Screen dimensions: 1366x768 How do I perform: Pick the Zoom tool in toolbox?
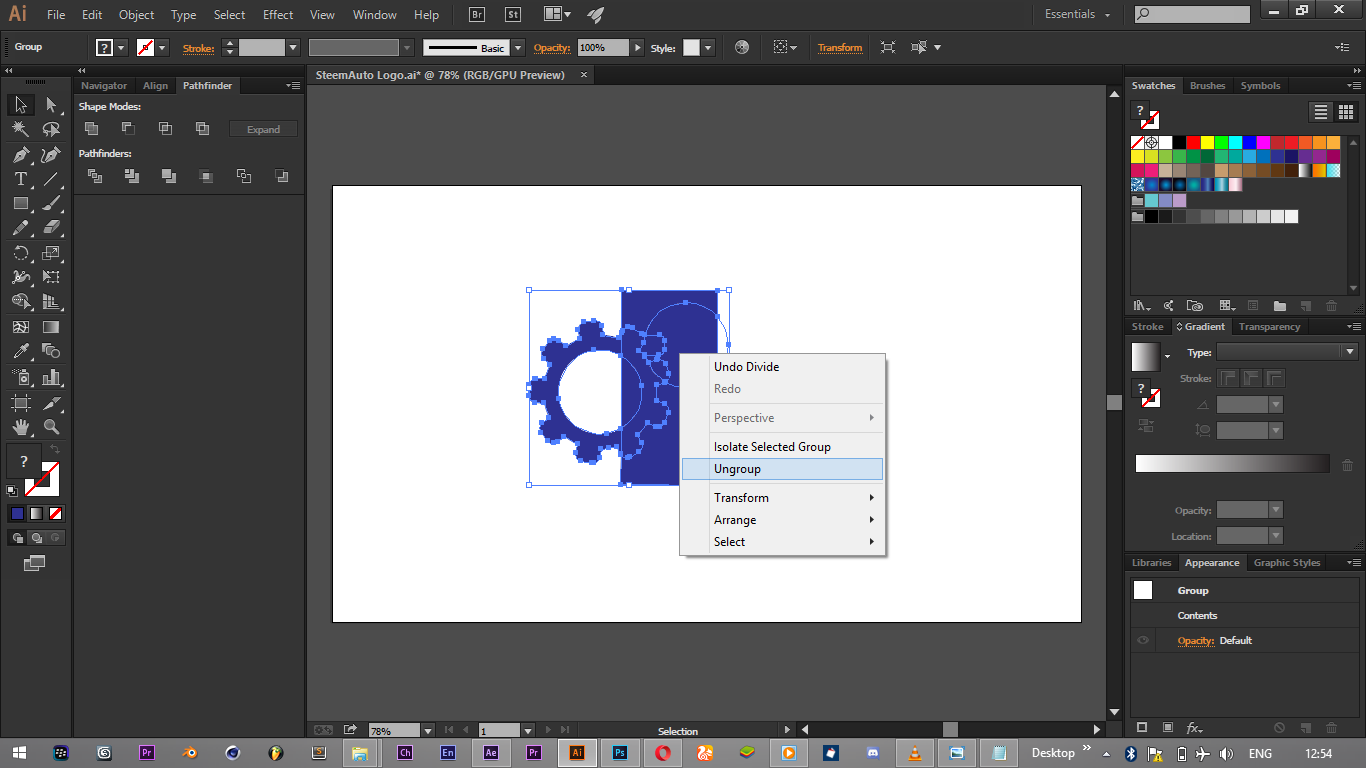pyautogui.click(x=51, y=427)
